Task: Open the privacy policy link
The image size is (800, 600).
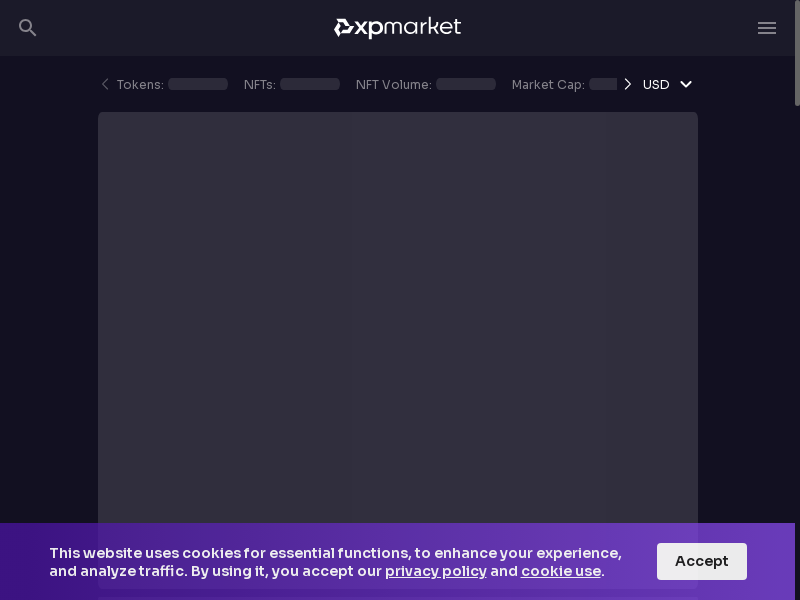Action: tap(436, 571)
